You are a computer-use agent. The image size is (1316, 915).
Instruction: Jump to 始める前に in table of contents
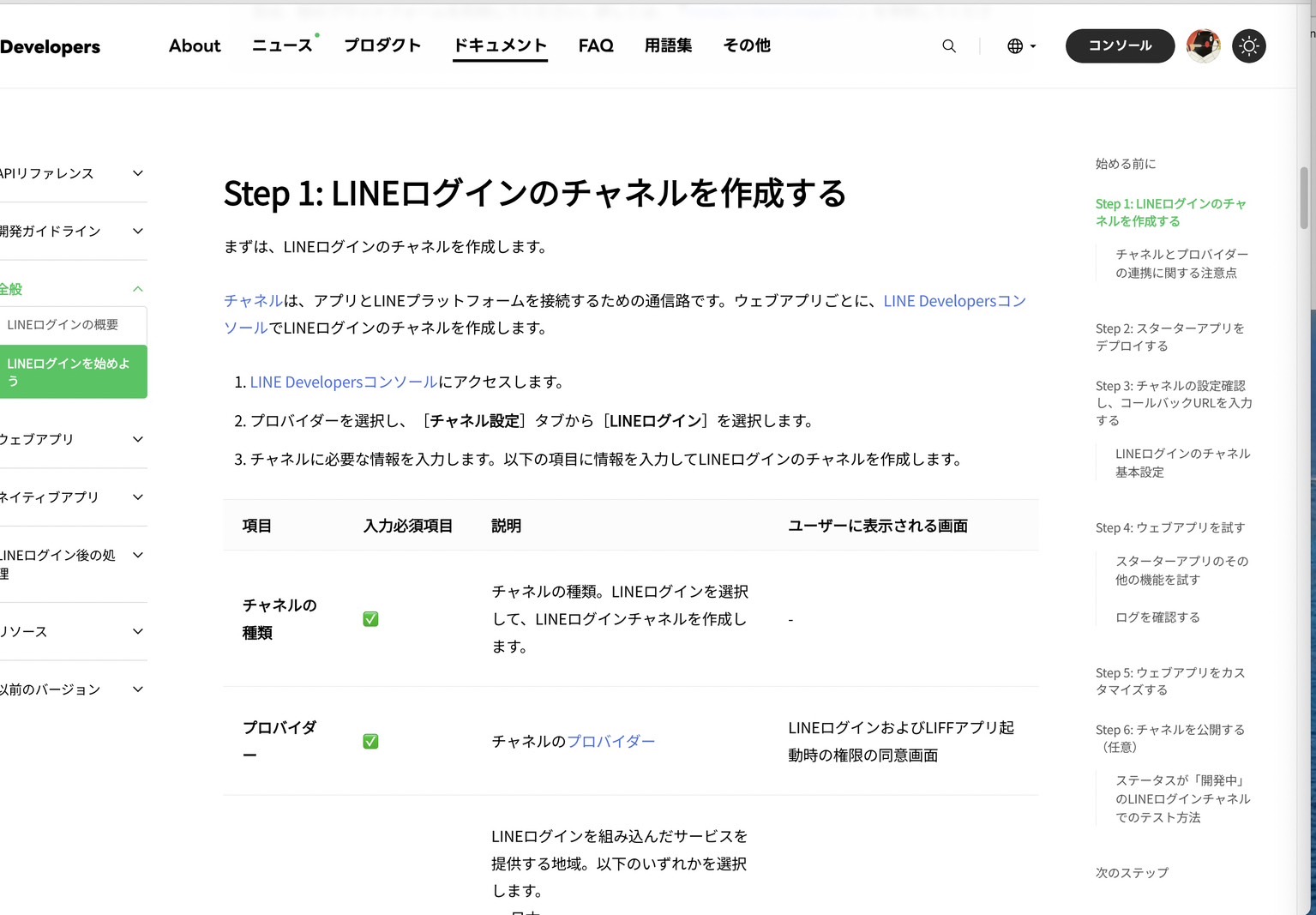(1126, 164)
